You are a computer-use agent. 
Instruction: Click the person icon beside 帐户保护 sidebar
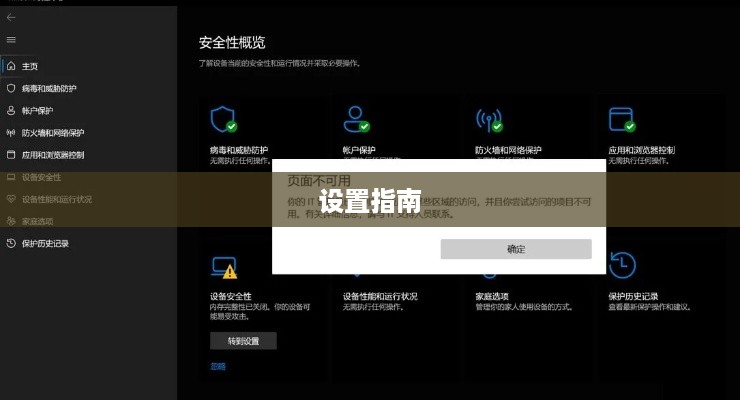pos(11,110)
